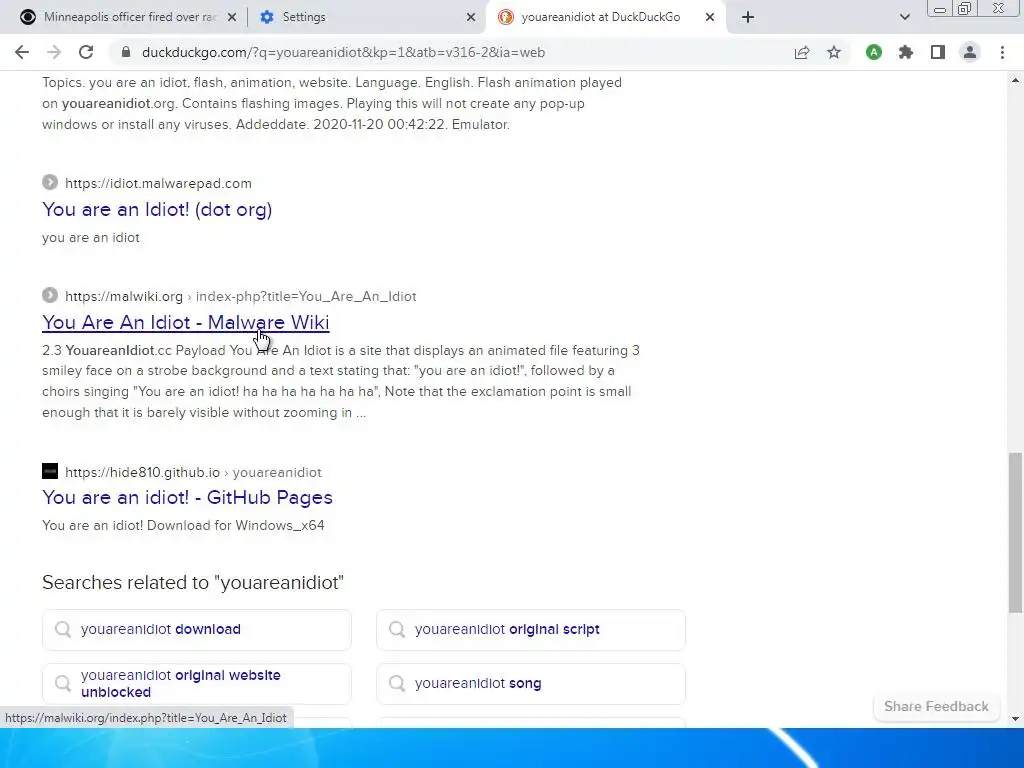Search 'youareanidiot song' suggestion
The height and width of the screenshot is (768, 1024).
pyautogui.click(x=531, y=684)
